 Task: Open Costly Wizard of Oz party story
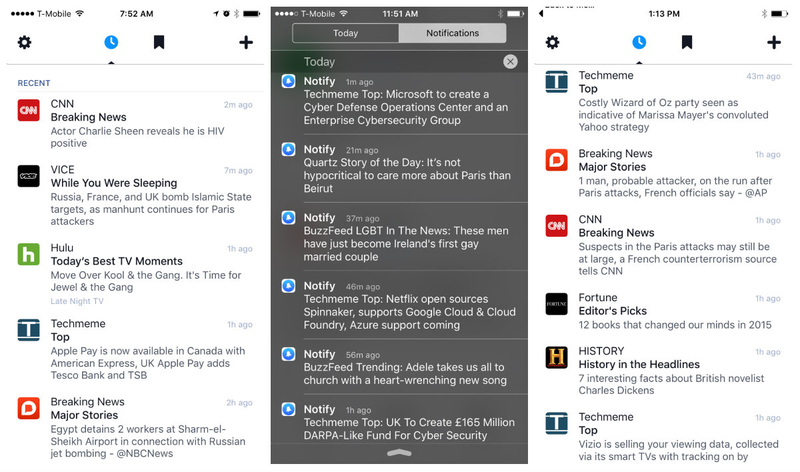673,115
